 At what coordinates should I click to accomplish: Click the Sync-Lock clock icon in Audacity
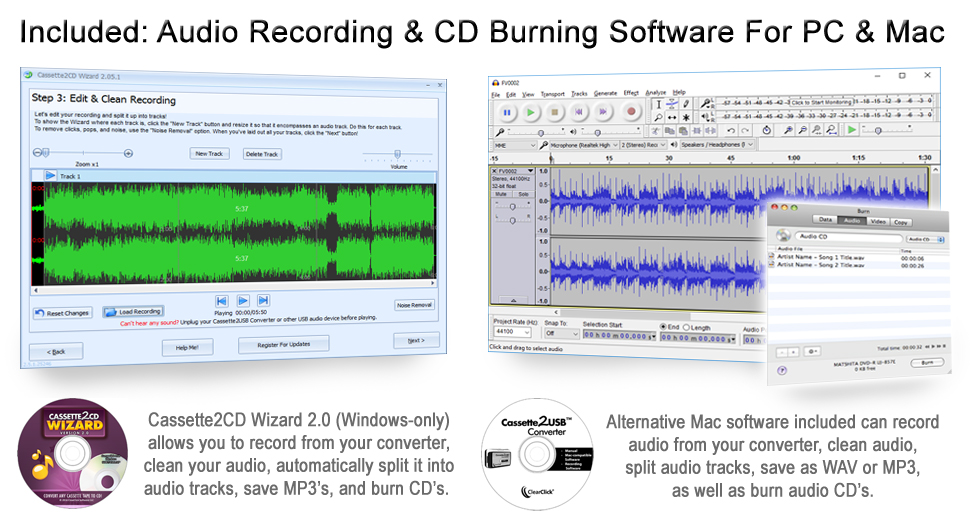click(766, 130)
